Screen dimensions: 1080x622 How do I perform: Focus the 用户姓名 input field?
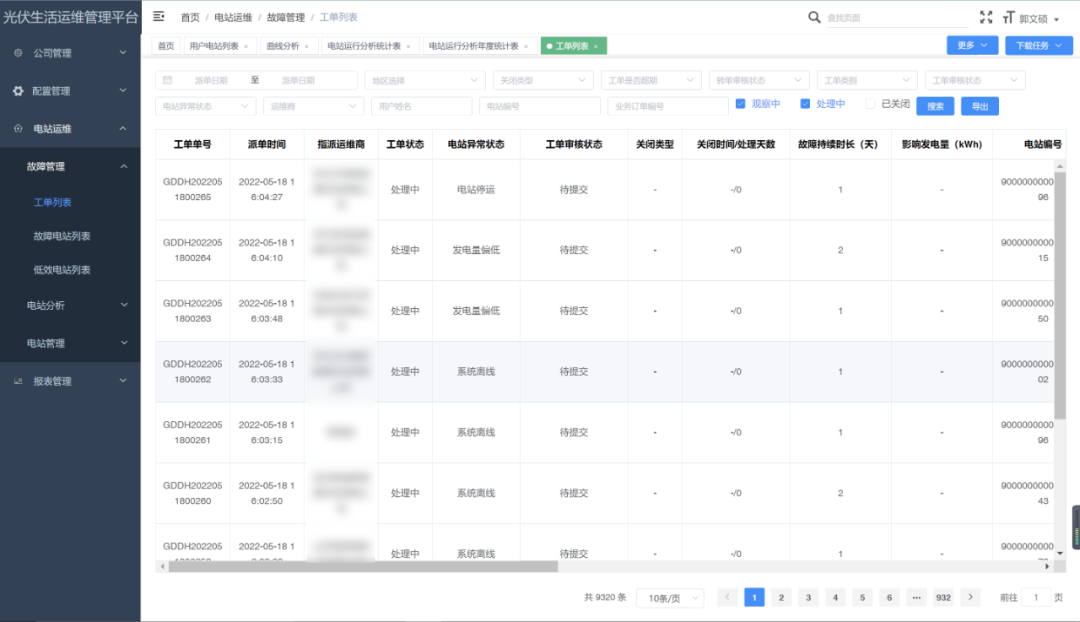(422, 106)
